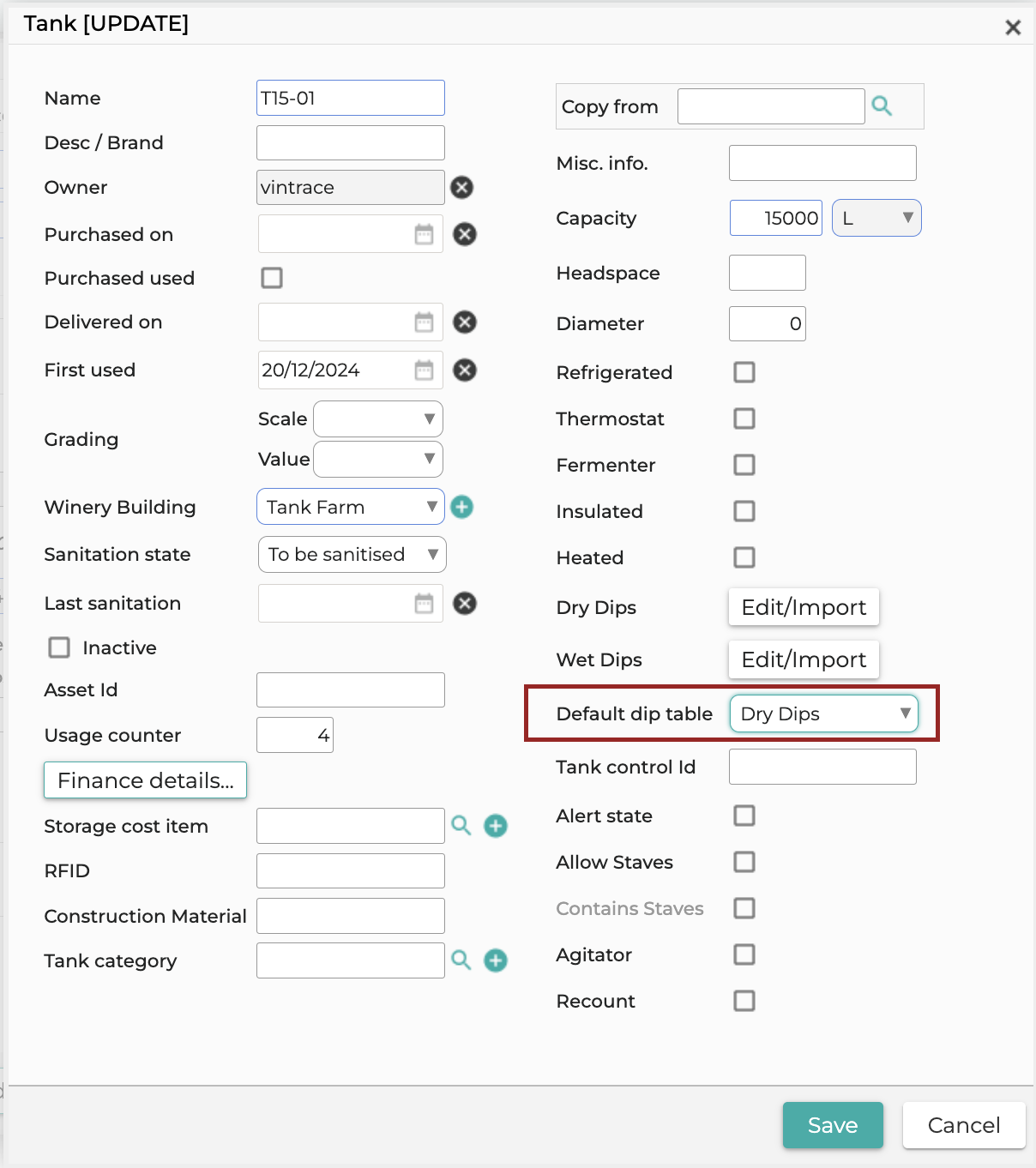This screenshot has height=1168, width=1036.
Task: Open the Capacity unit dropdown
Action: pyautogui.click(x=876, y=218)
